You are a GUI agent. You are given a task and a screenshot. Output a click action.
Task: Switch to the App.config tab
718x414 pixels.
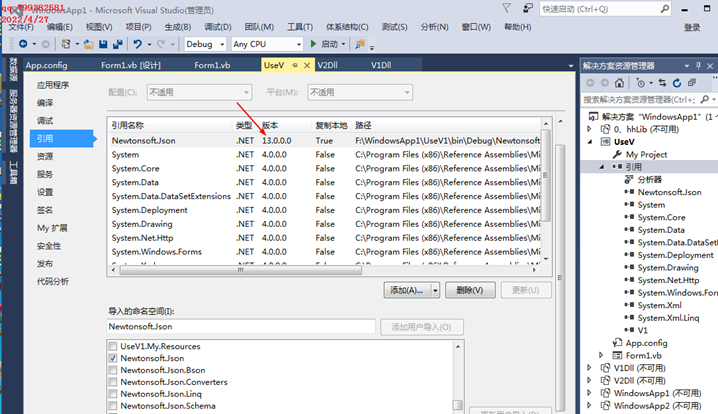[46, 65]
